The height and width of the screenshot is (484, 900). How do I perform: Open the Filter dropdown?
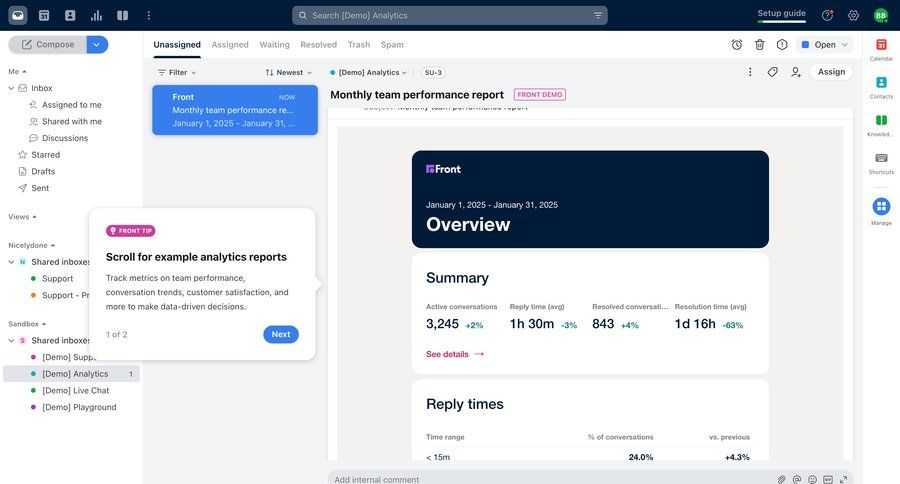click(x=177, y=72)
